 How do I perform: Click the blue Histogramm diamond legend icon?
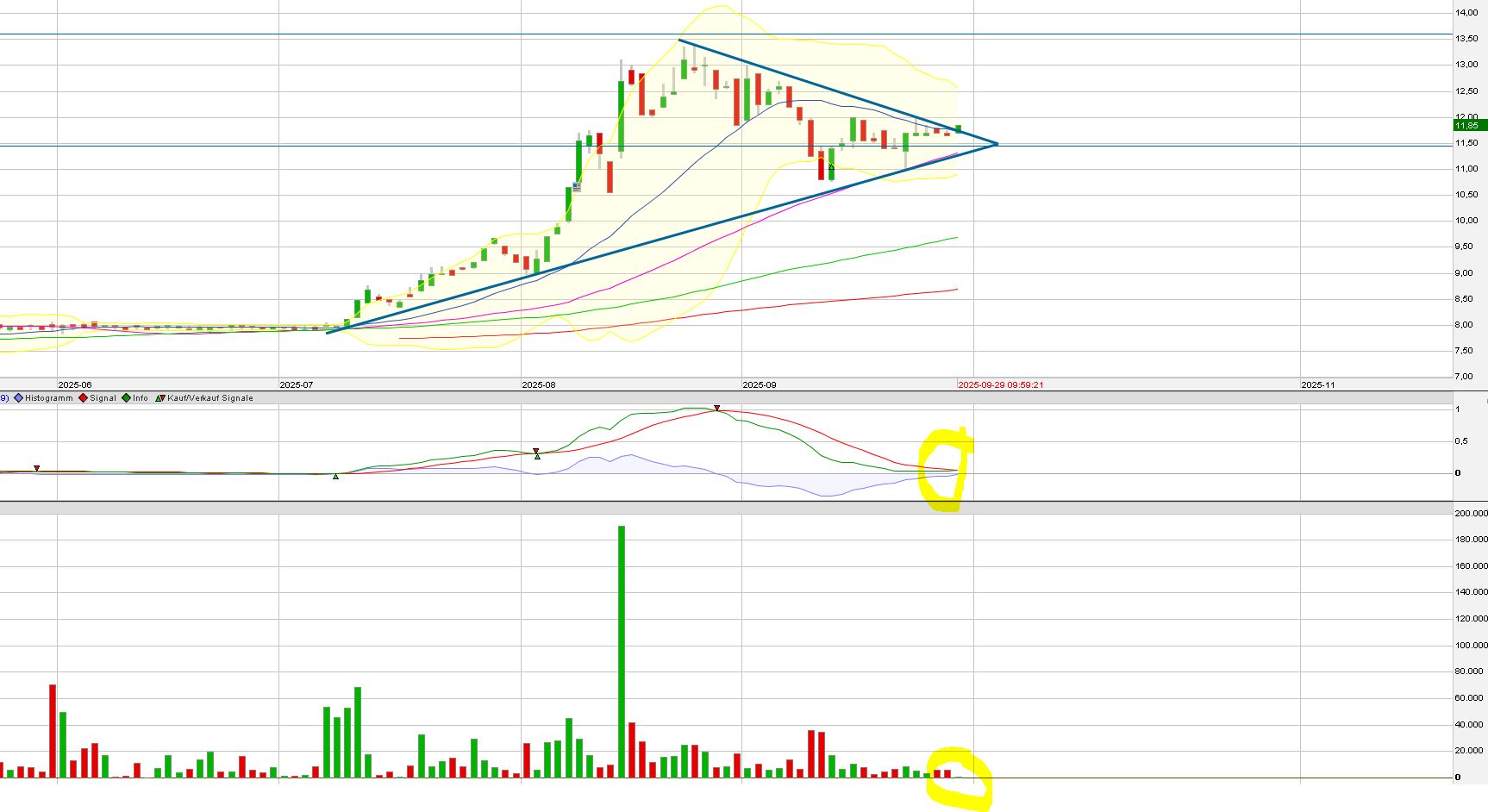pyautogui.click(x=18, y=398)
